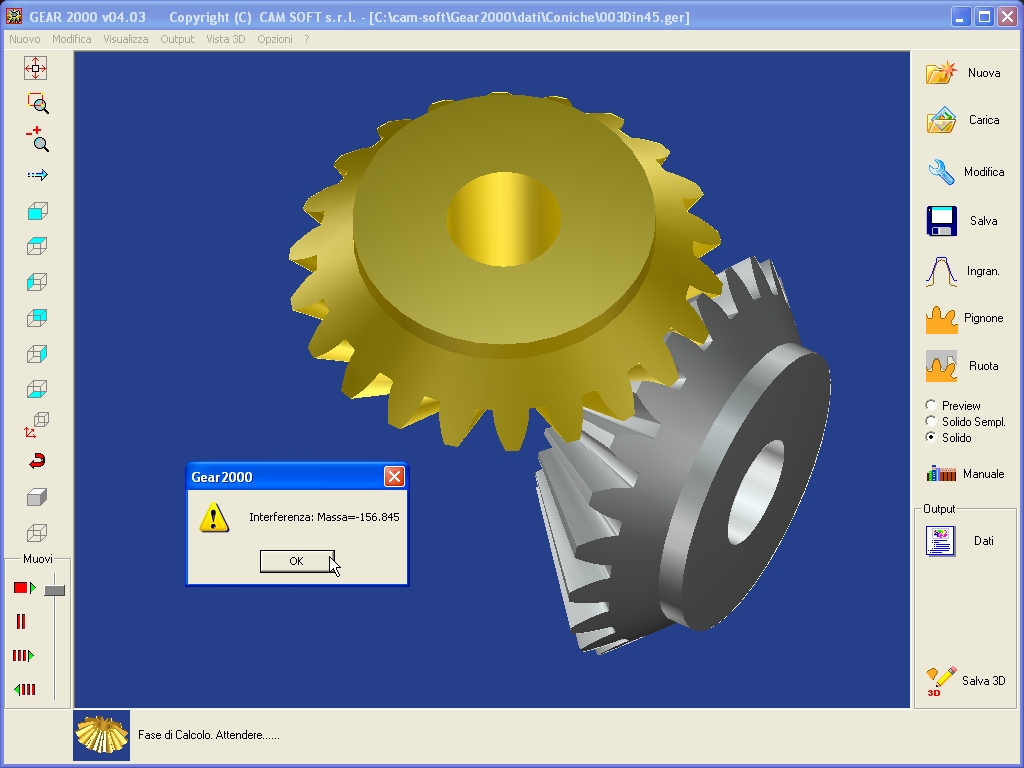
Task: Switch to the bottom face cube view
Action: pos(37,389)
